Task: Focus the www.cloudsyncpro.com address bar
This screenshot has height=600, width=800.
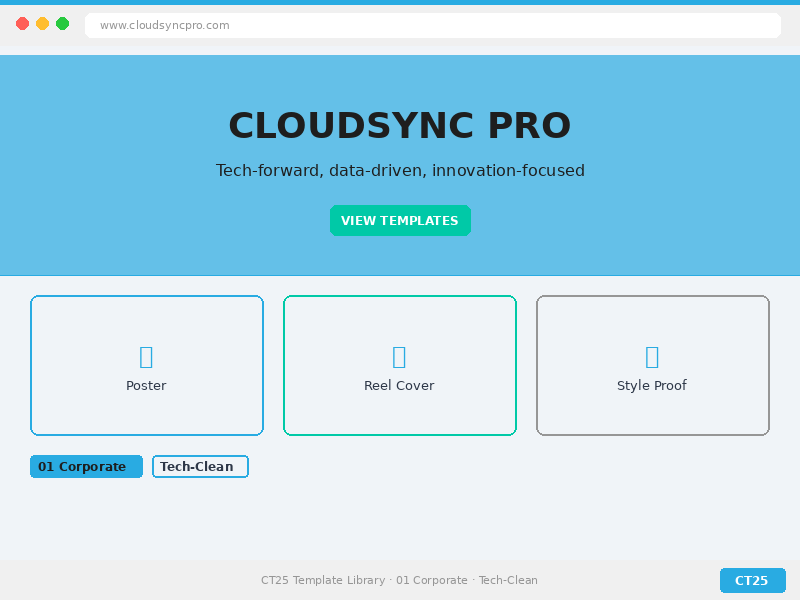Action: 432,25
